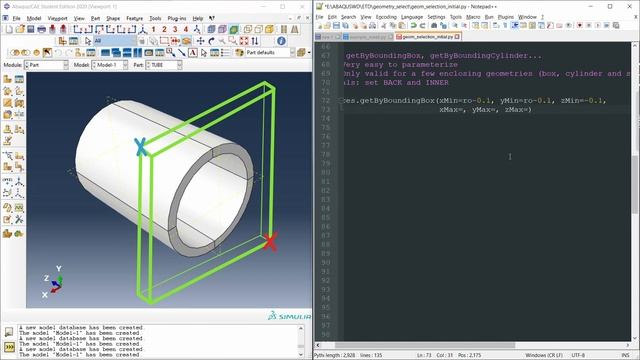This screenshot has width=640, height=360.
Task: Open the Plug-ins menu in Abaqus
Action: pos(177,18)
